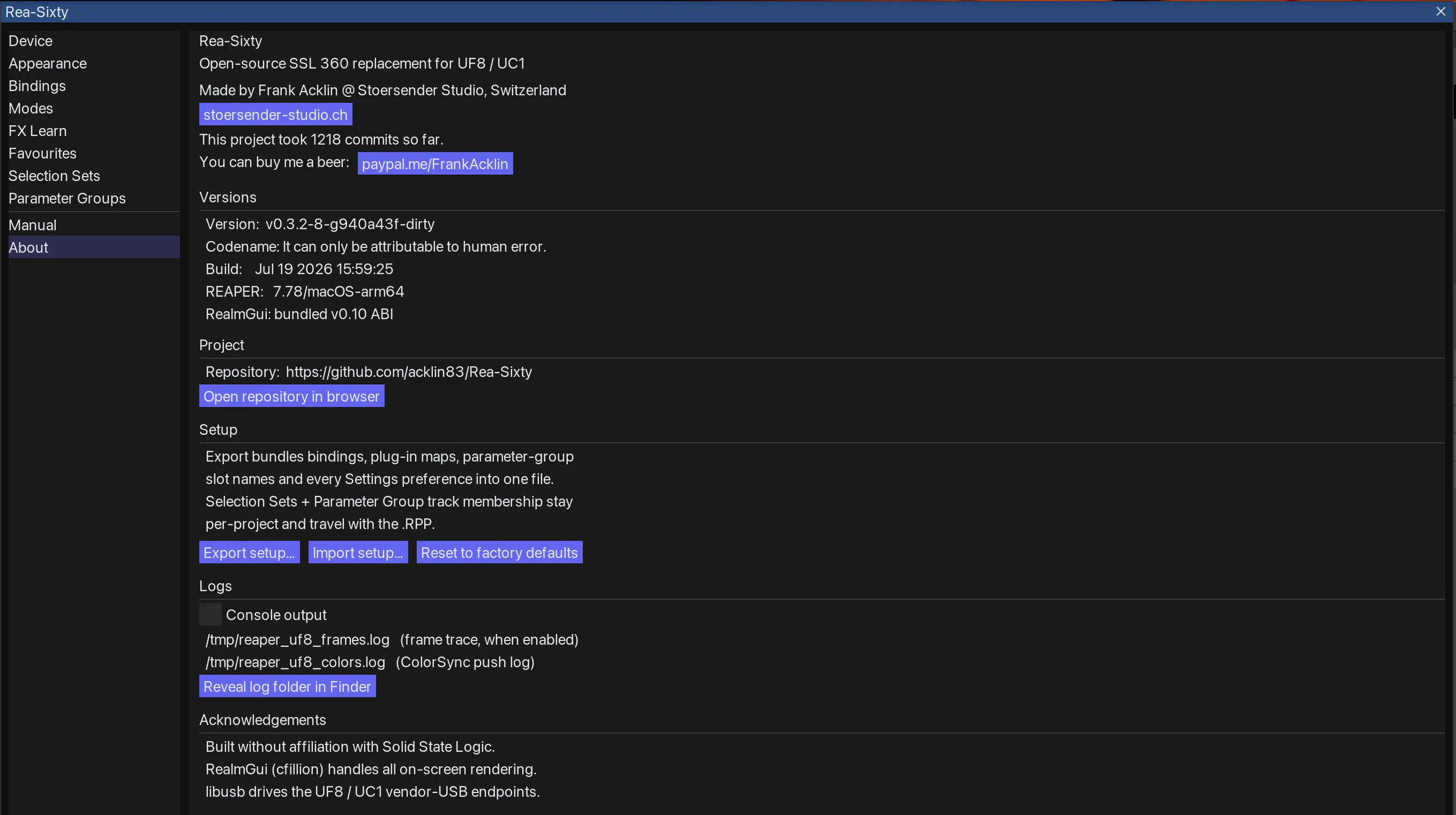1456x815 pixels.
Task: Switch to the Appearance section
Action: pos(94,63)
